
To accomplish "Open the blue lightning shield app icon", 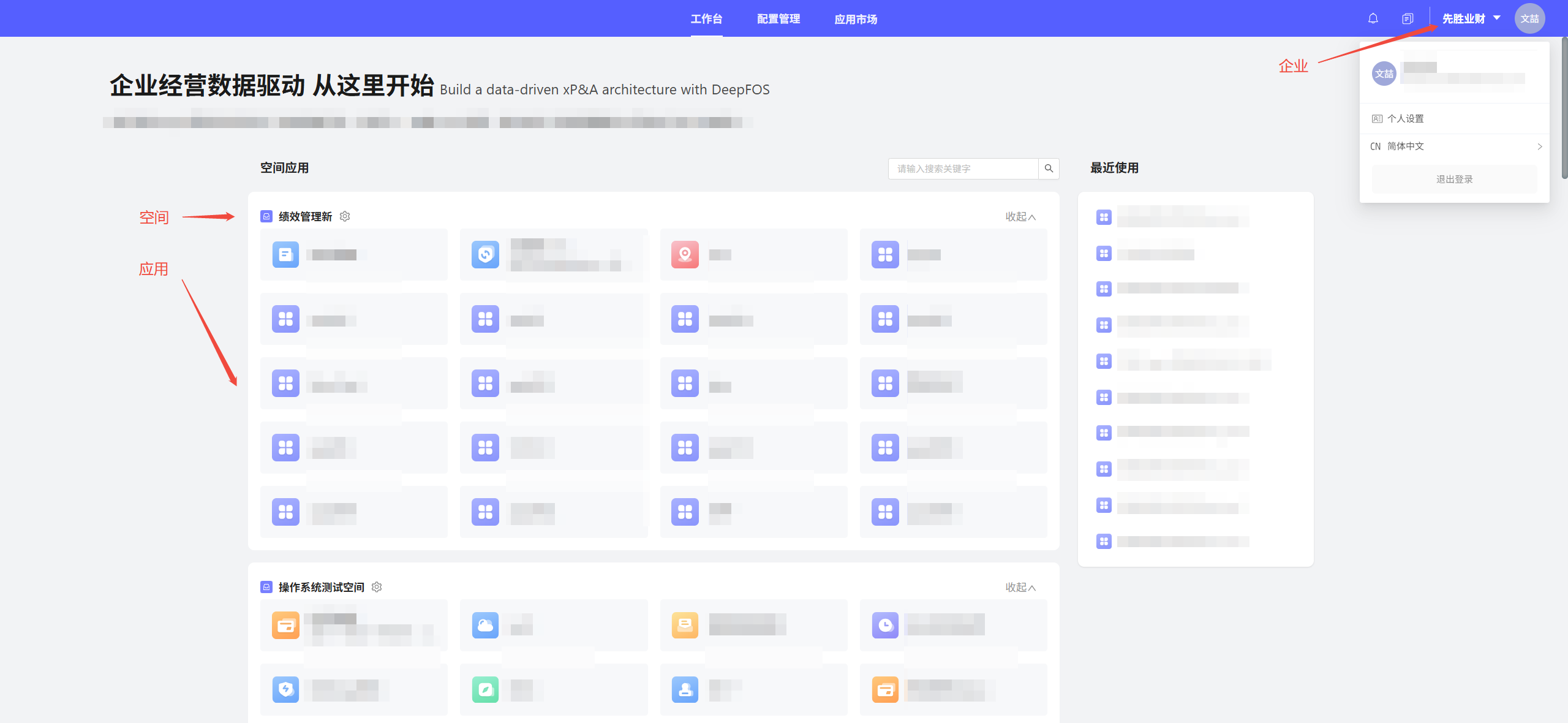I will click(285, 689).
